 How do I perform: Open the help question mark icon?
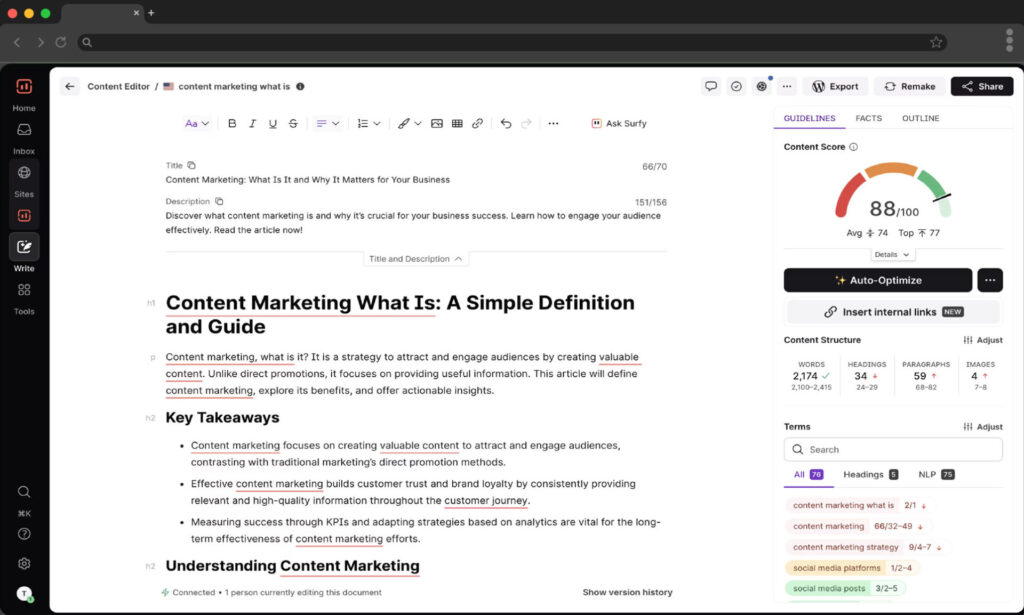click(24, 534)
